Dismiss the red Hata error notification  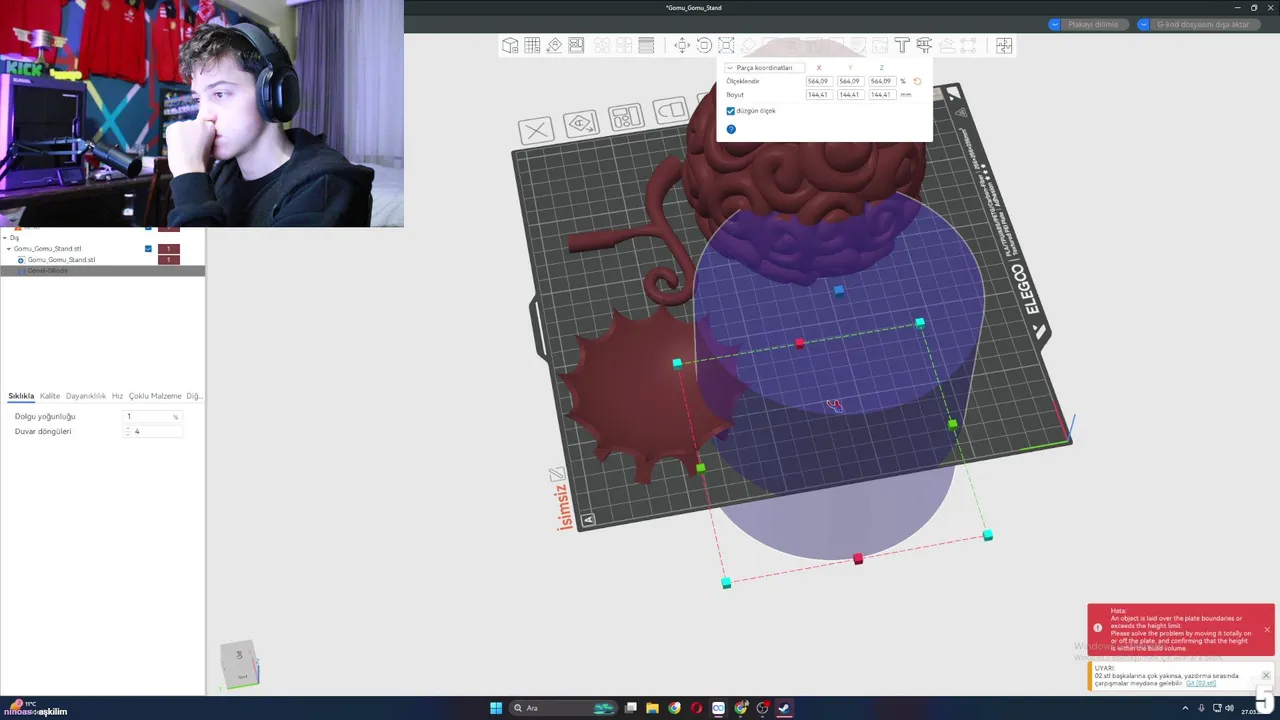1267,629
